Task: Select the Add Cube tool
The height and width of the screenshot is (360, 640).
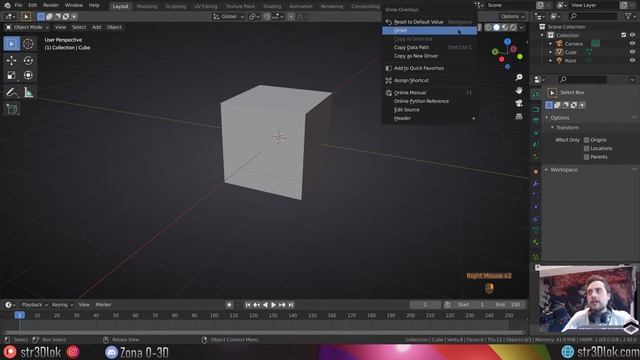Action: click(x=11, y=109)
